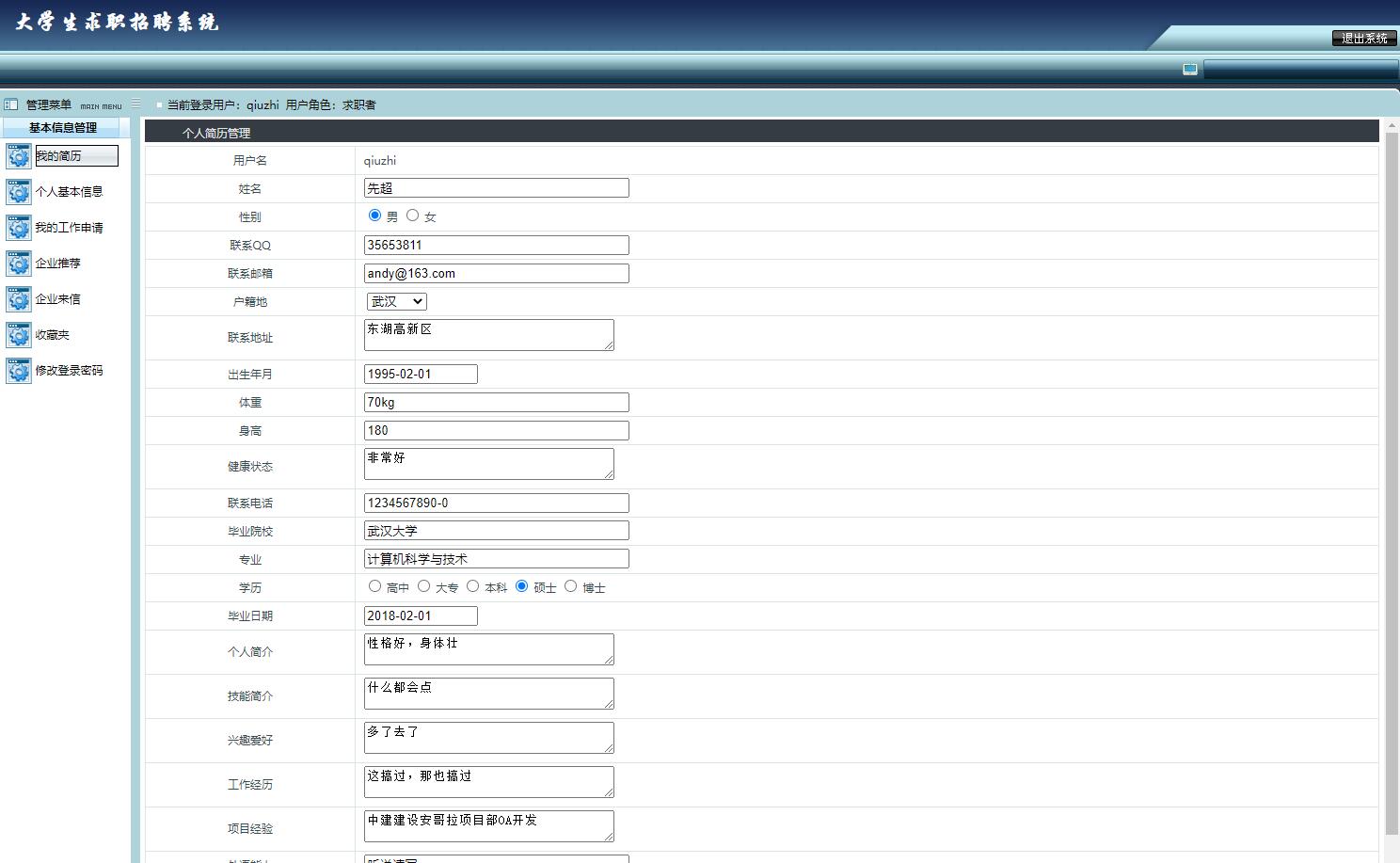Click the 身高 input field
1400x863 pixels.
click(497, 430)
